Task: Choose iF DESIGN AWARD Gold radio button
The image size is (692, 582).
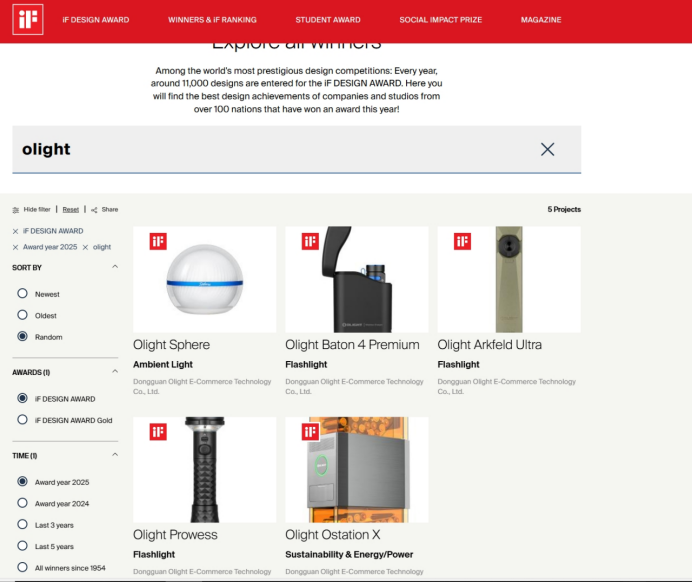Action: click(22, 420)
